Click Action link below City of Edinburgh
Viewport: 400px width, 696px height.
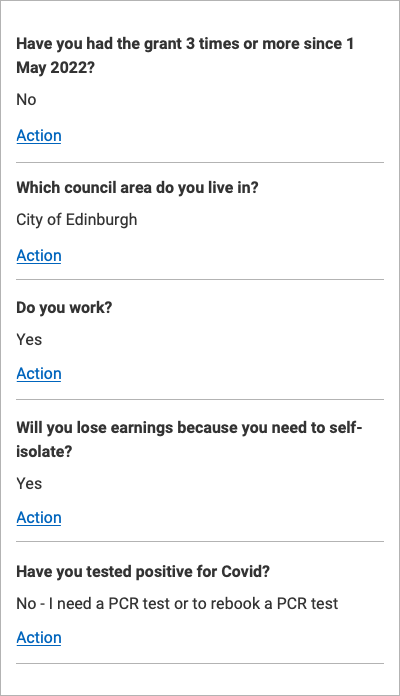(39, 256)
